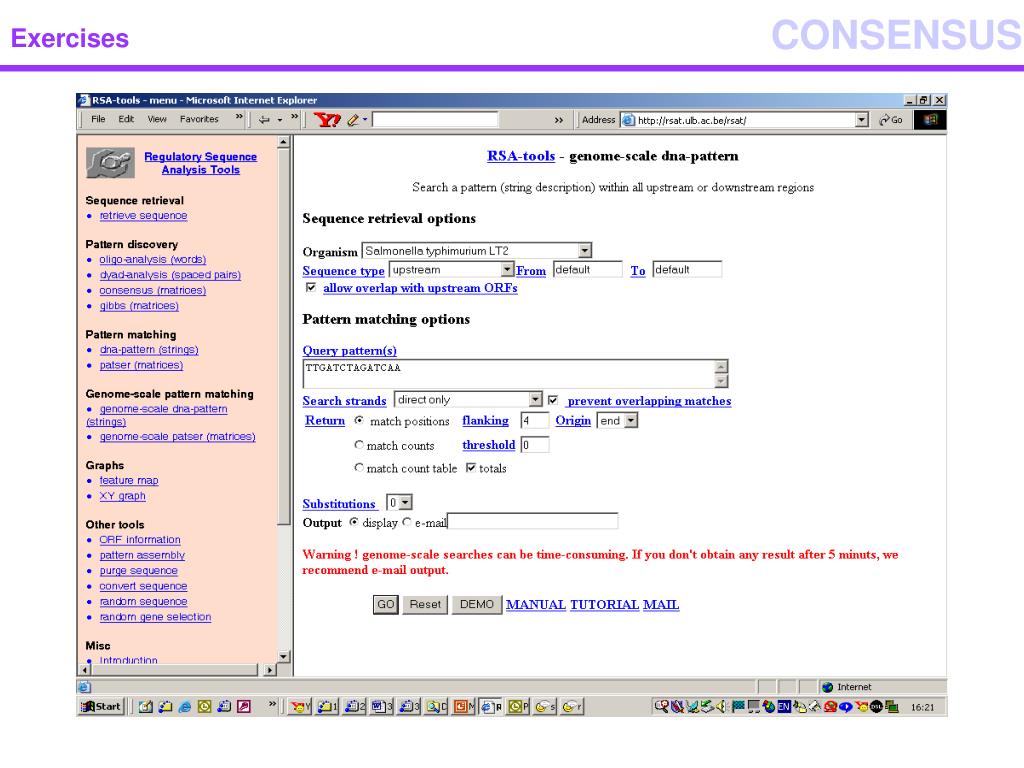Image resolution: width=1024 pixels, height=768 pixels.
Task: Click the Windows flag logo in browser corner
Action: (x=929, y=120)
